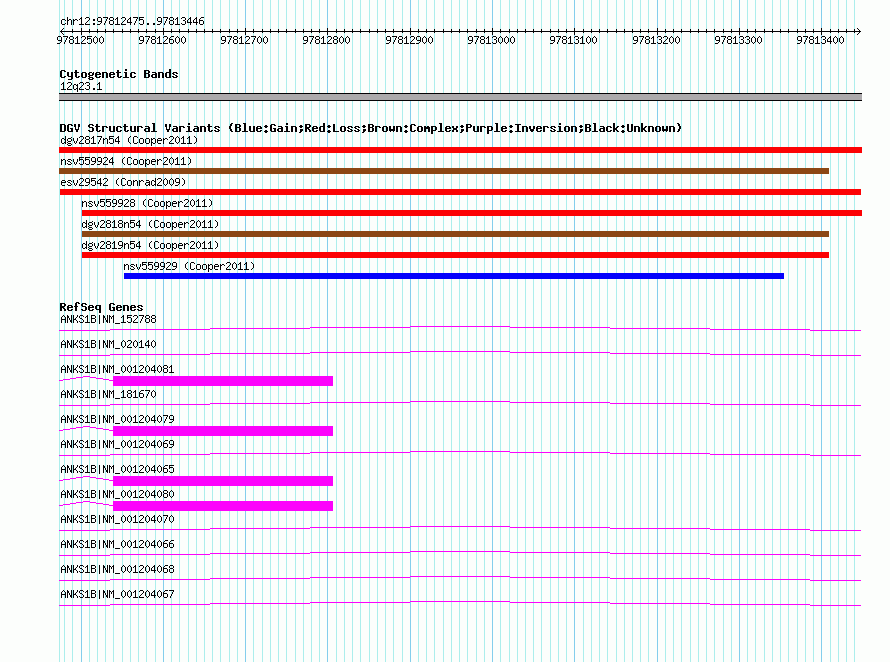
Task: Click ruler position 97813400
Action: point(821,40)
